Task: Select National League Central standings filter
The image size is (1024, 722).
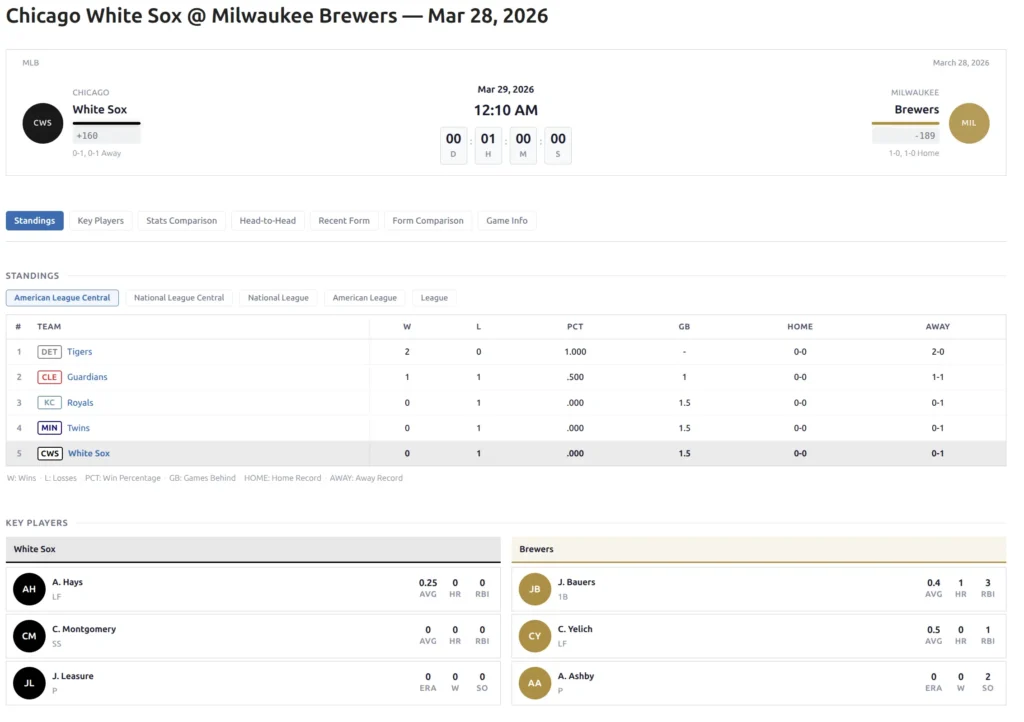Action: pos(179,298)
